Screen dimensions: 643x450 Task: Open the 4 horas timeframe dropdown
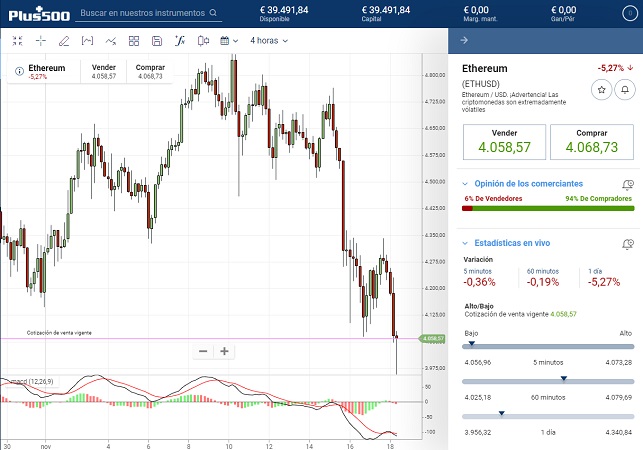pyautogui.click(x=269, y=41)
